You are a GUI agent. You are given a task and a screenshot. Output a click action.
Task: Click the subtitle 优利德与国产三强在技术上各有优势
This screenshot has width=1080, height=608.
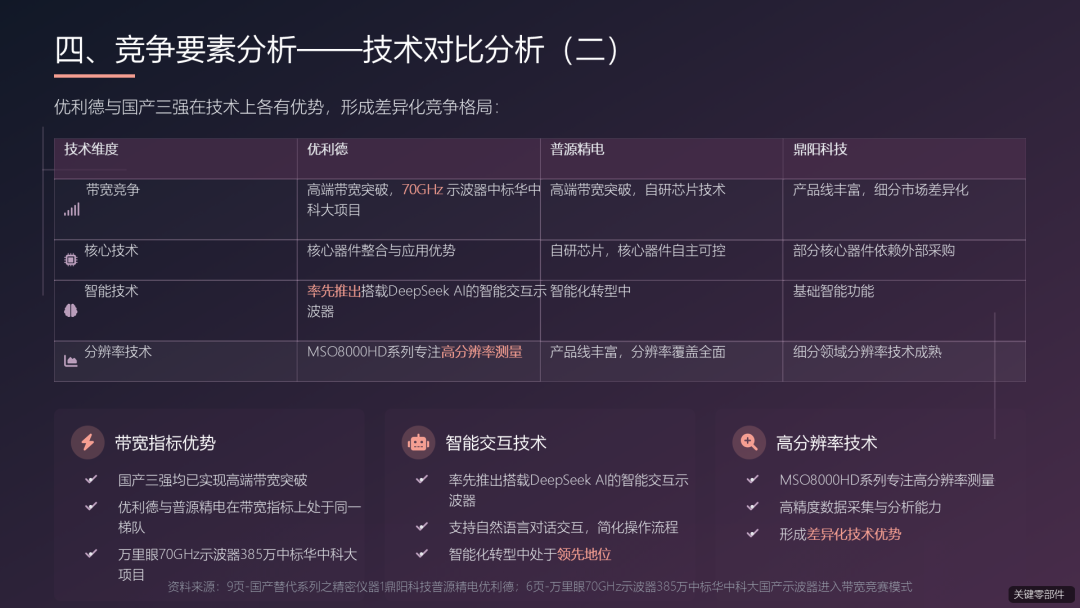(277, 107)
